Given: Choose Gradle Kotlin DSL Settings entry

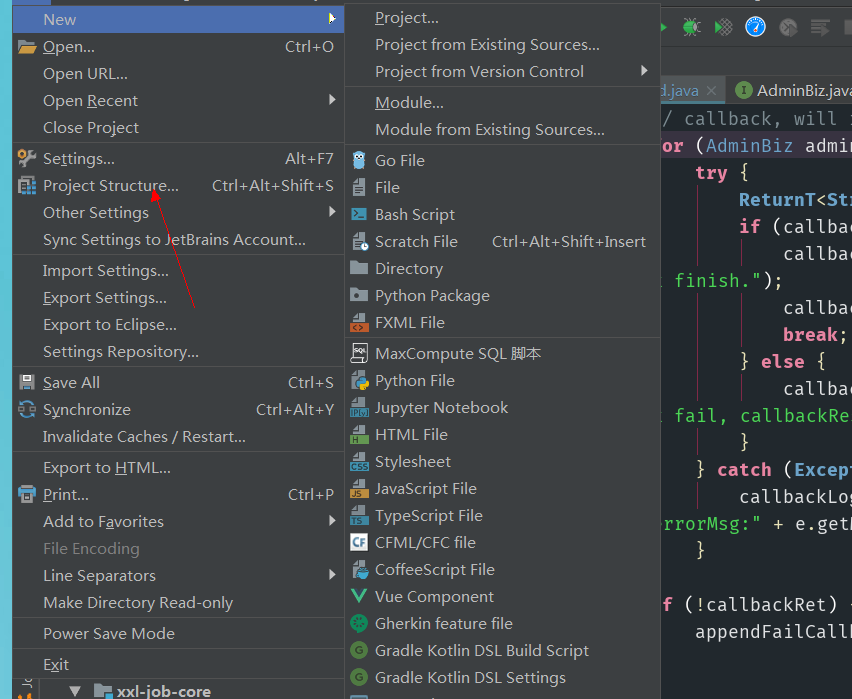Looking at the screenshot, I should coord(503,677).
